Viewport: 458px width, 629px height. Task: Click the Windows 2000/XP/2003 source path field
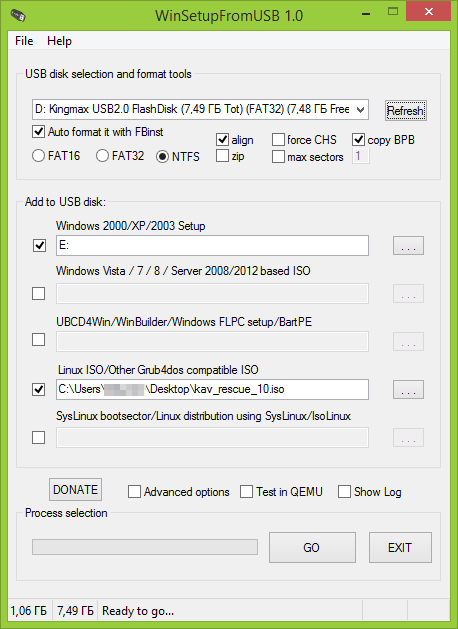pyautogui.click(x=212, y=246)
